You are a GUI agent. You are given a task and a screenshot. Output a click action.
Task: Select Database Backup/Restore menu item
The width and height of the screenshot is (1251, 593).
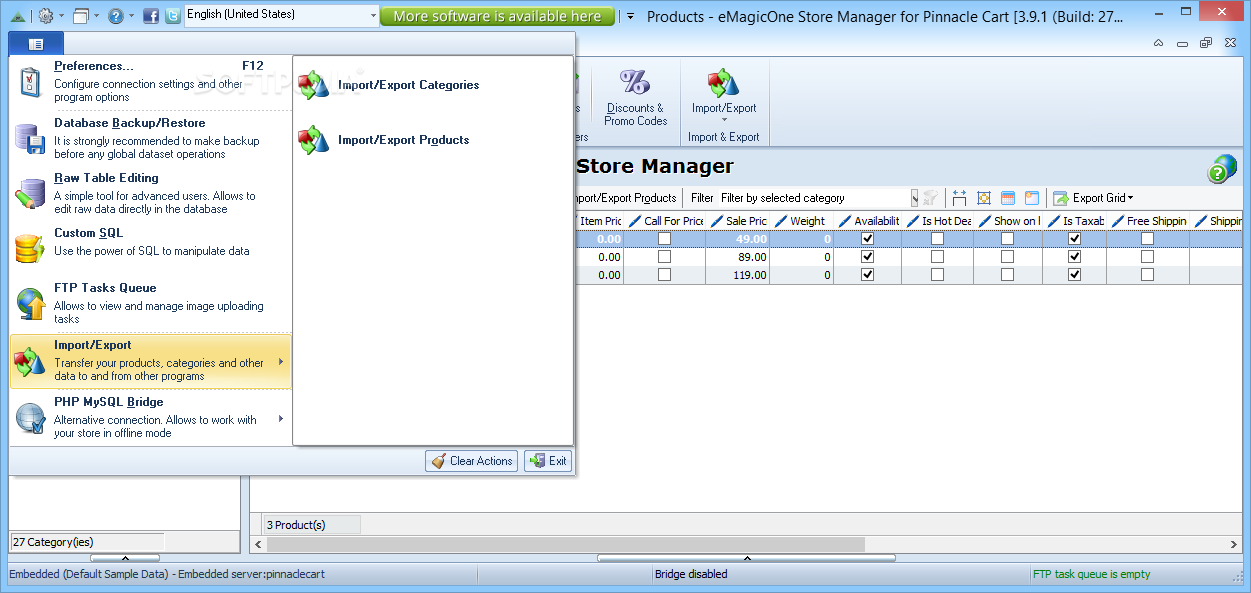point(150,138)
